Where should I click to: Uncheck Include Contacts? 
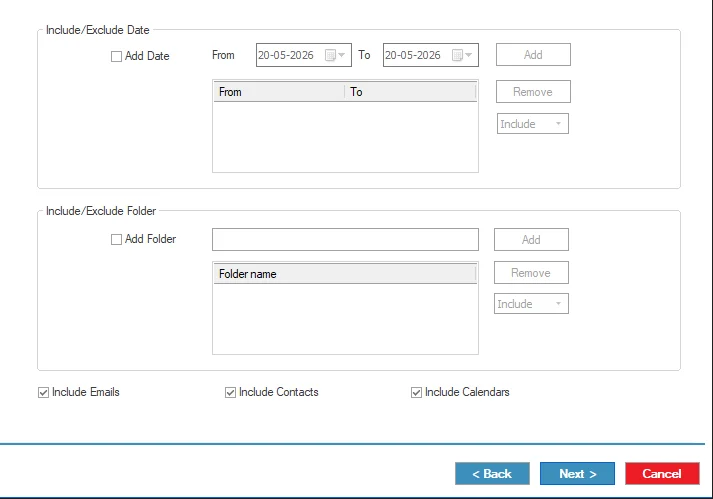(x=230, y=392)
